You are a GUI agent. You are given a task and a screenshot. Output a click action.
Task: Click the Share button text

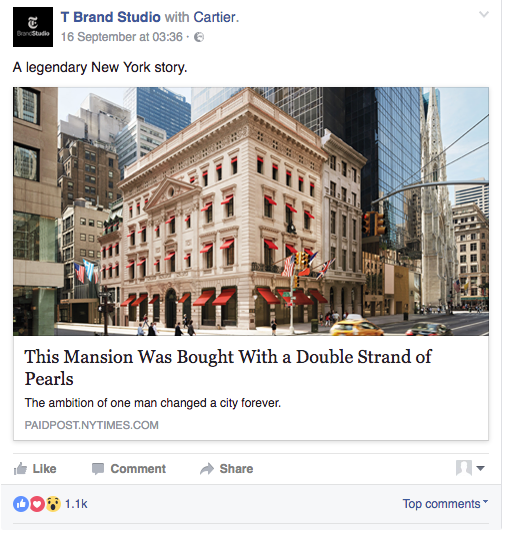click(237, 469)
